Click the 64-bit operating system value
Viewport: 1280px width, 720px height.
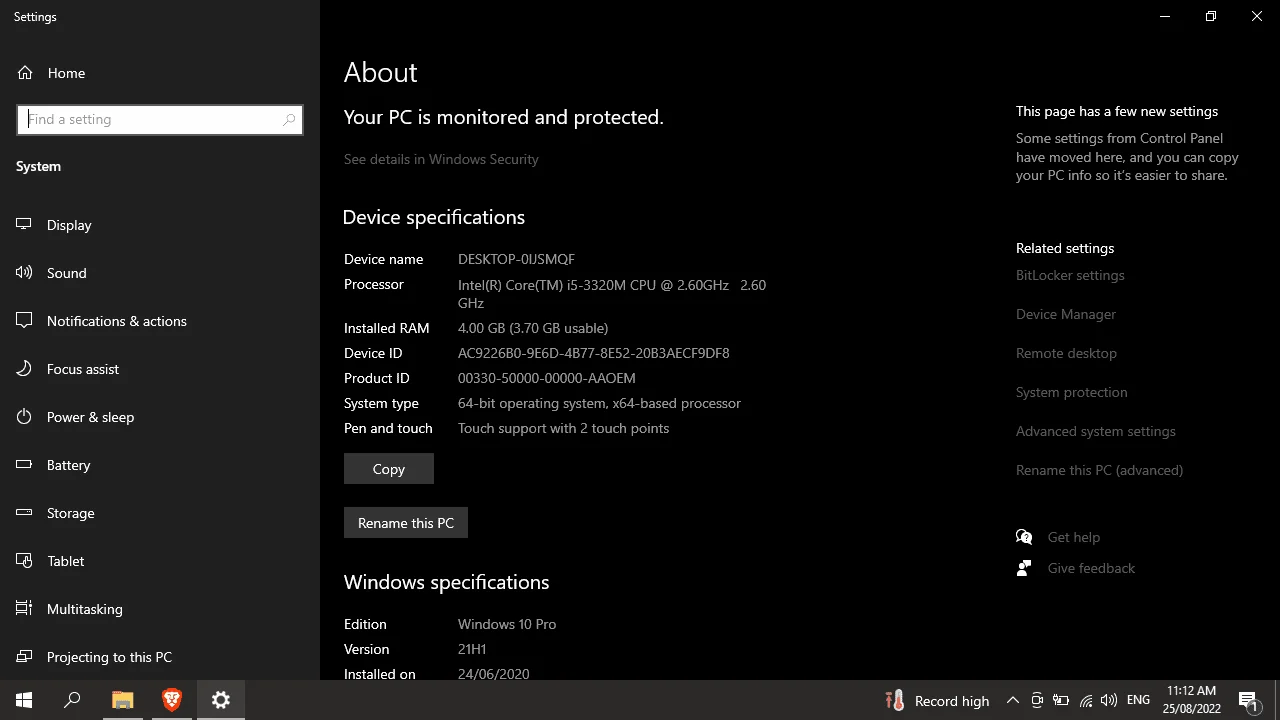click(x=599, y=403)
